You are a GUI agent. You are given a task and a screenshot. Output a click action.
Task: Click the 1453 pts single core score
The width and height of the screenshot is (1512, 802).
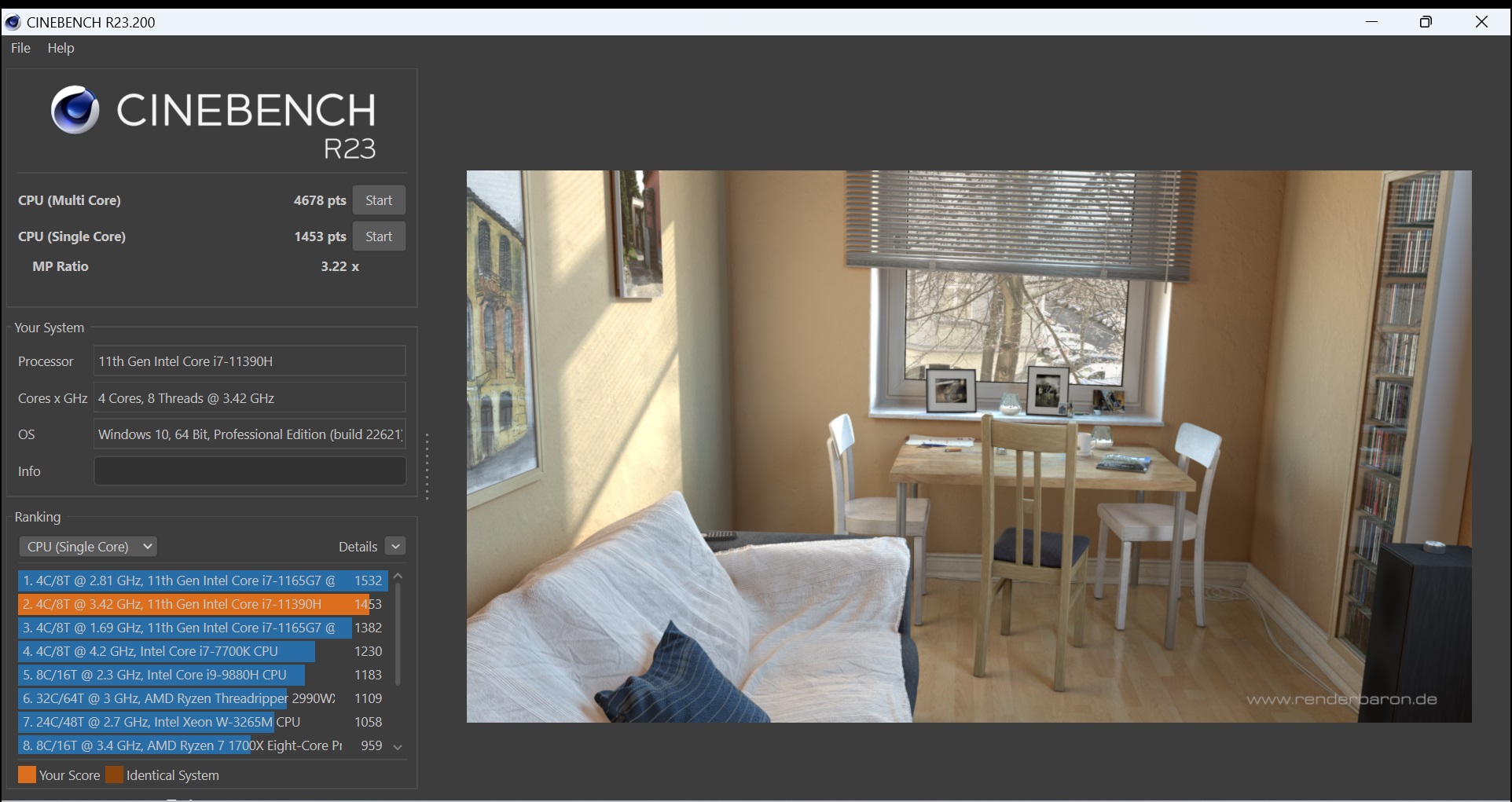coord(320,236)
